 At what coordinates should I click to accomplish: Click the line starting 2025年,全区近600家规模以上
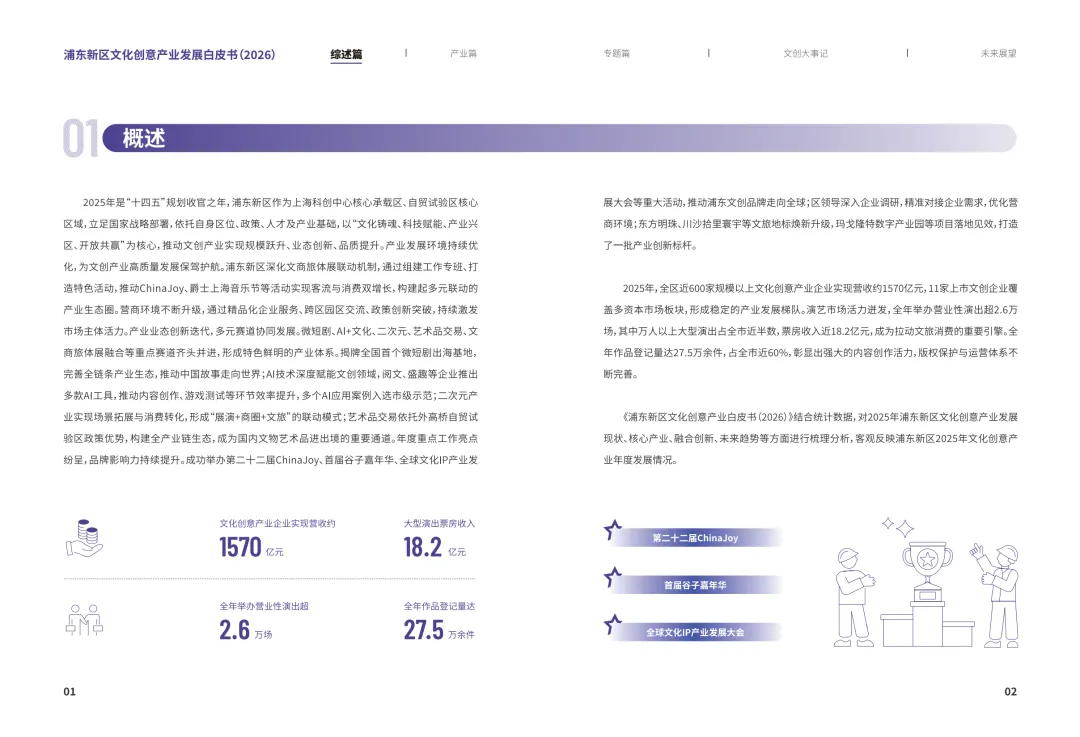coord(820,289)
